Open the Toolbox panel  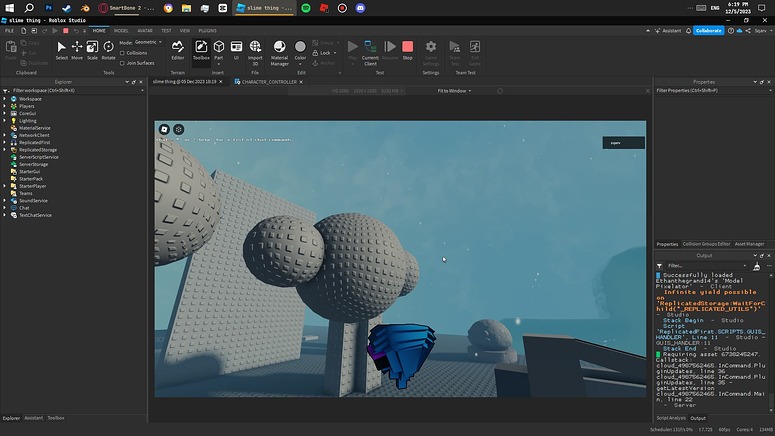201,49
